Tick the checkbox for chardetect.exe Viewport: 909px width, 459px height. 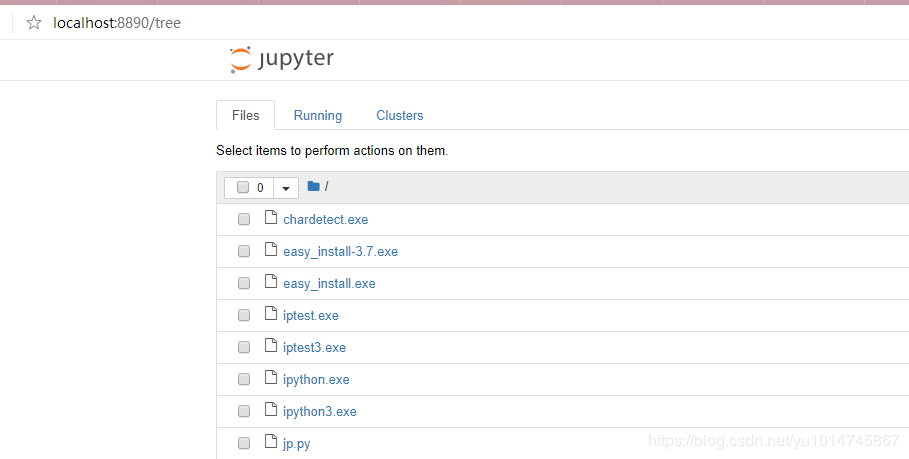pos(244,220)
